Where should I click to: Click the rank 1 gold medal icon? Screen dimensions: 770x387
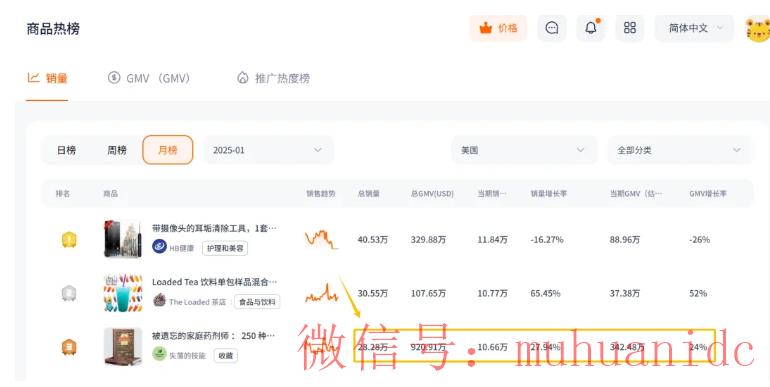coord(69,240)
